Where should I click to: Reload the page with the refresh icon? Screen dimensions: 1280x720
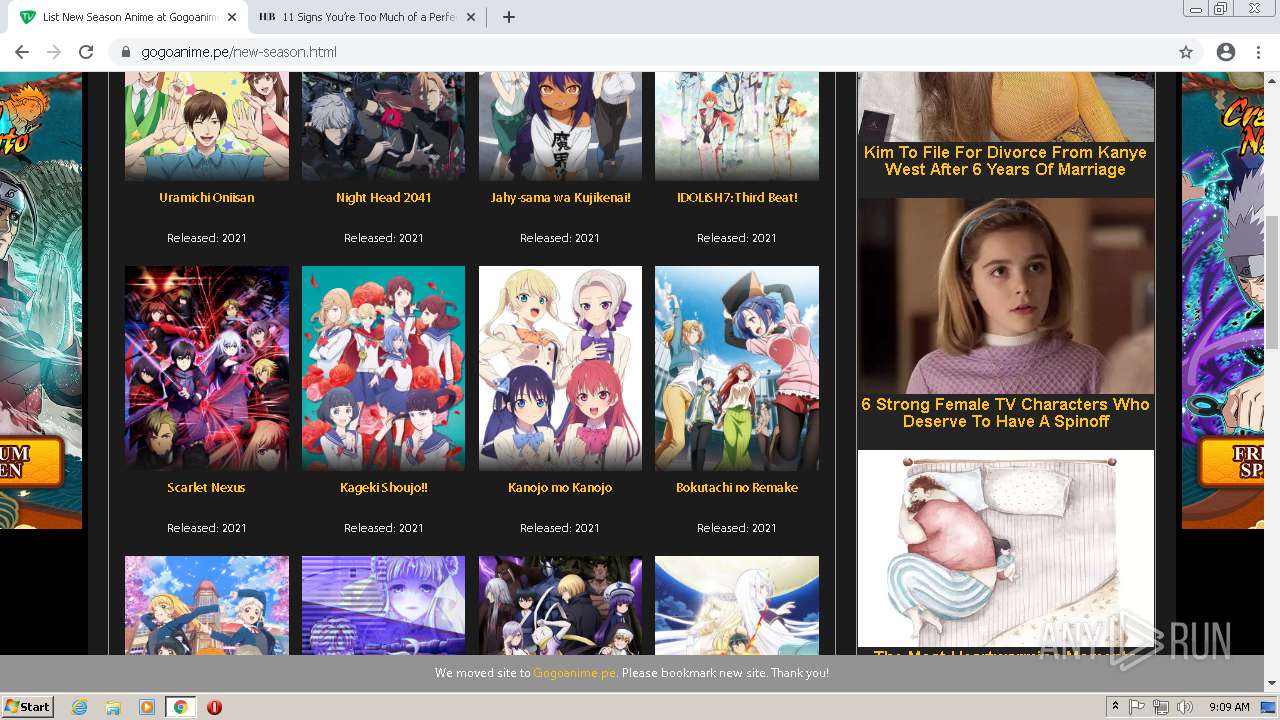click(86, 52)
